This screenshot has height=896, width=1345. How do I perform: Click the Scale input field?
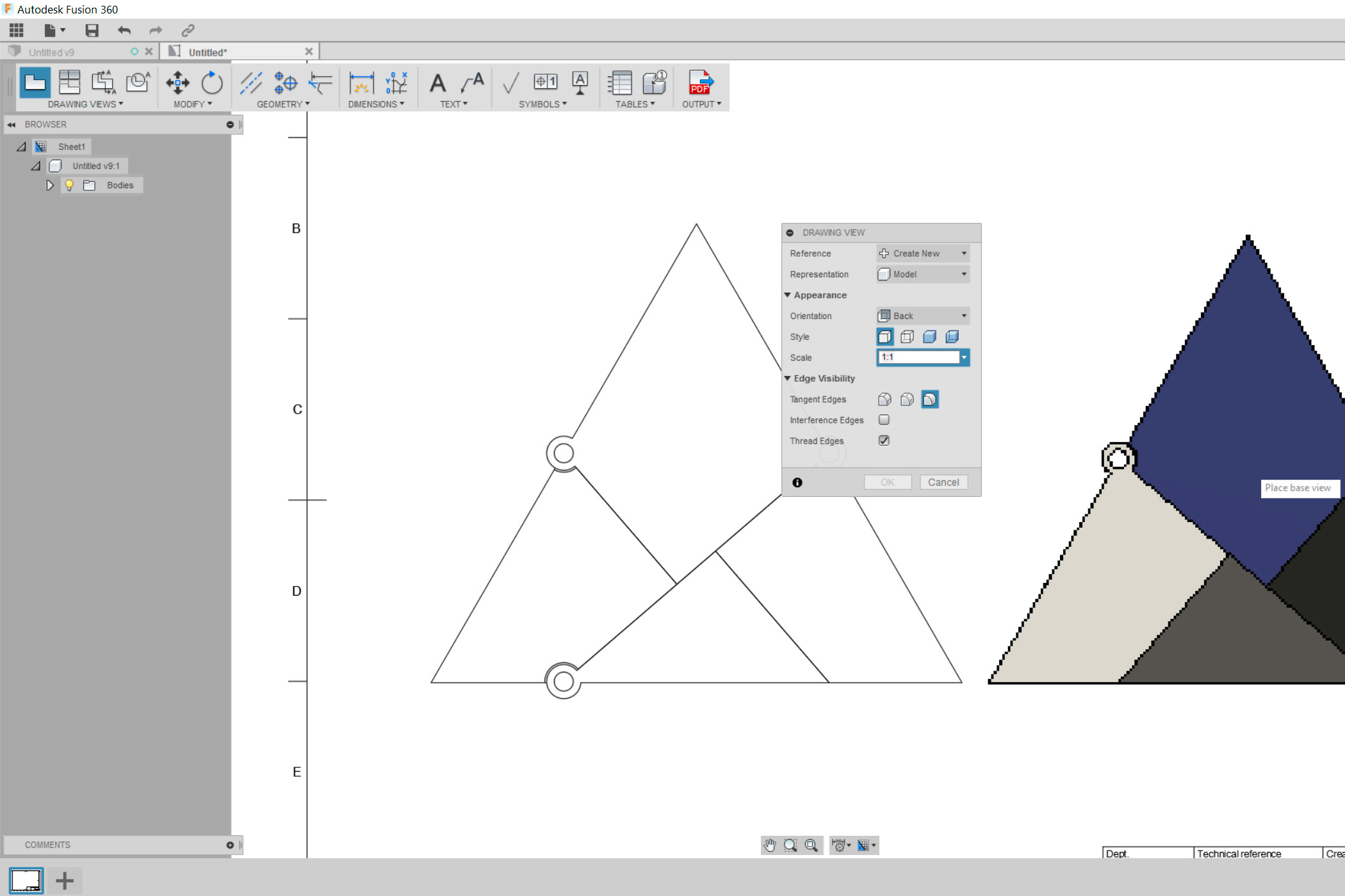click(x=915, y=357)
